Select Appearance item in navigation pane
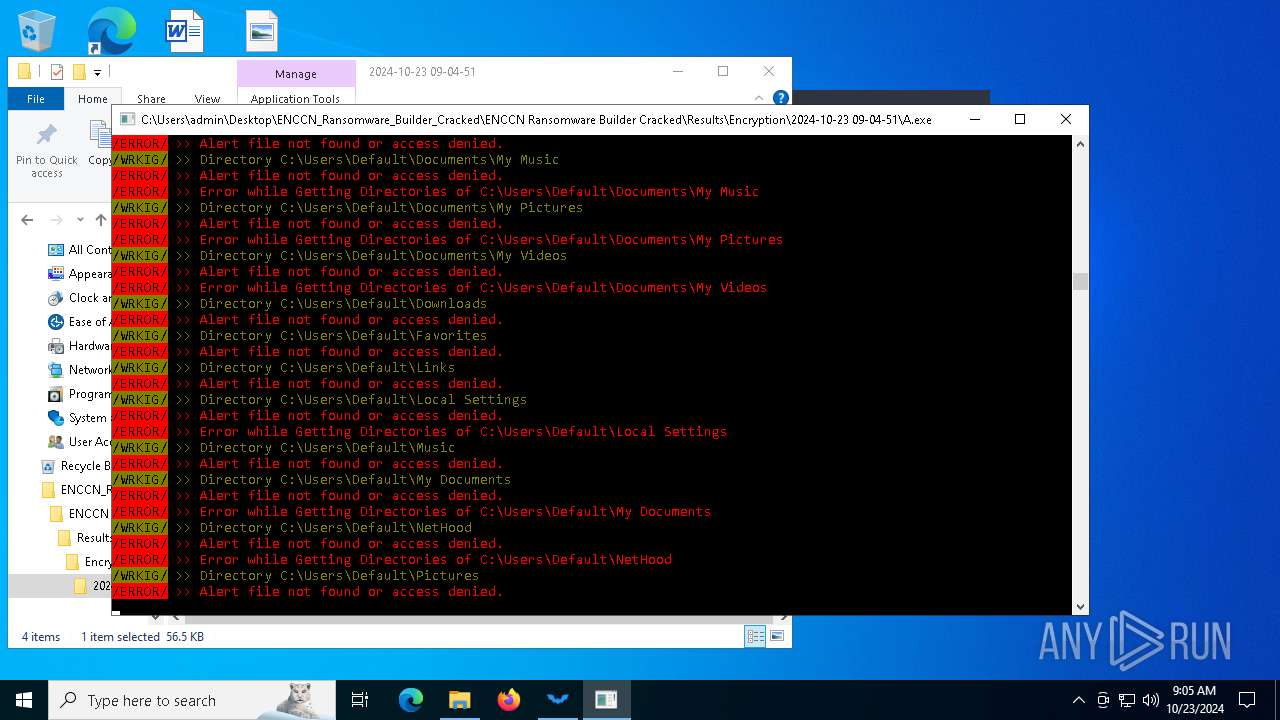The height and width of the screenshot is (720, 1280). click(x=79, y=274)
